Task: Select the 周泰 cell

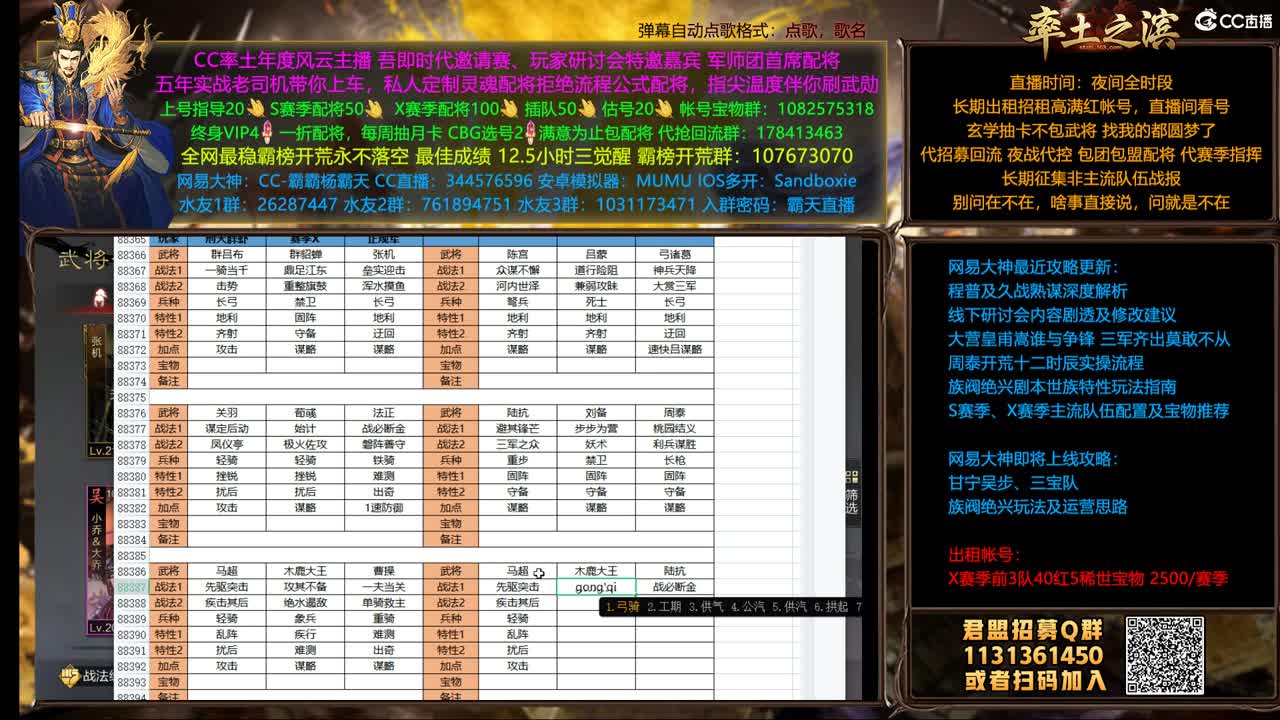Action: click(x=675, y=413)
